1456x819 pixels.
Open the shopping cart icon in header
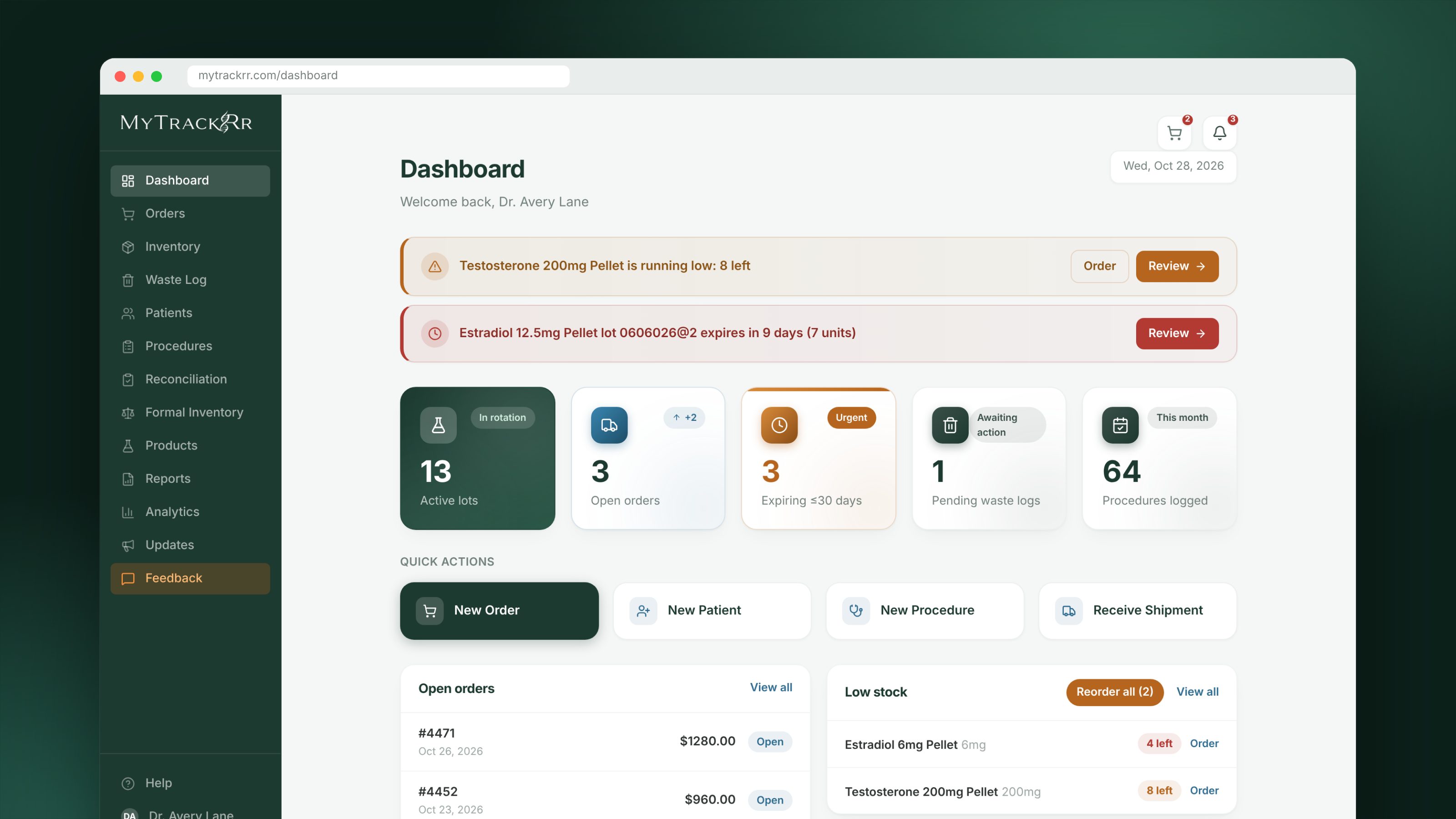[1174, 133]
